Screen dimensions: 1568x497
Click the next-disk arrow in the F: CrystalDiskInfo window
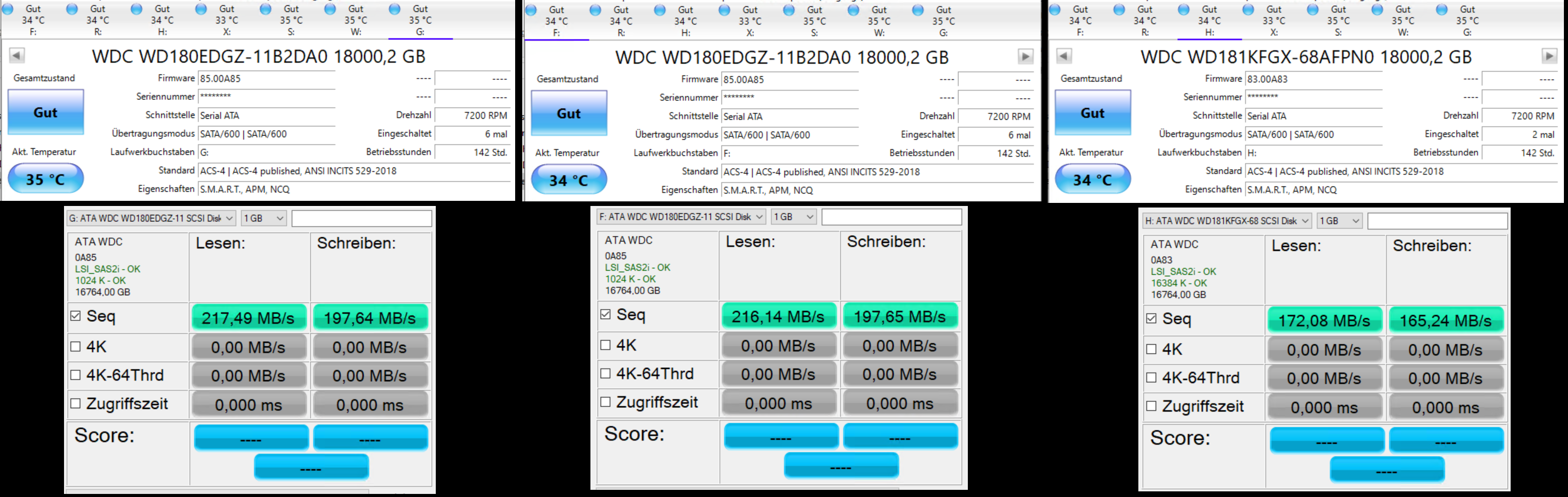coord(1026,57)
